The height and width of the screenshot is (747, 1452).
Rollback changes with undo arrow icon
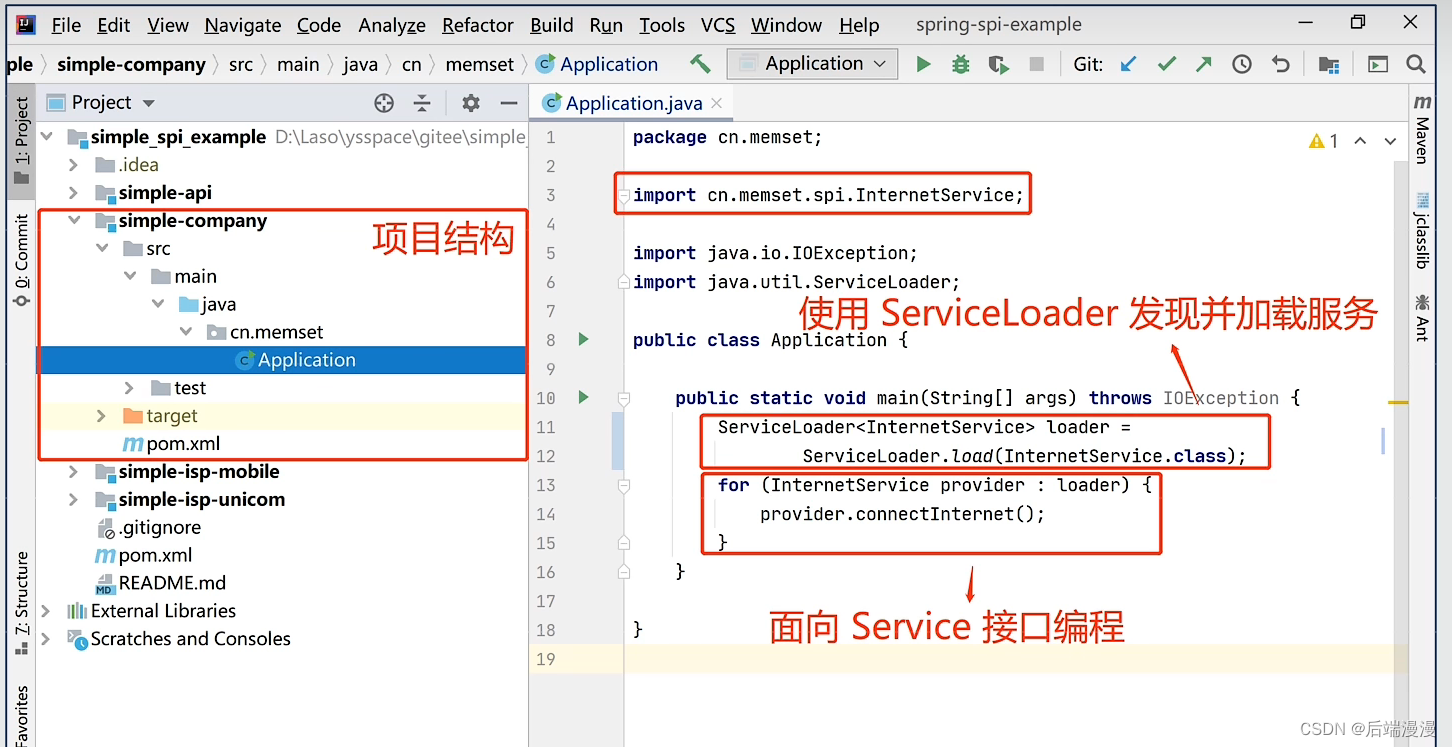1280,64
